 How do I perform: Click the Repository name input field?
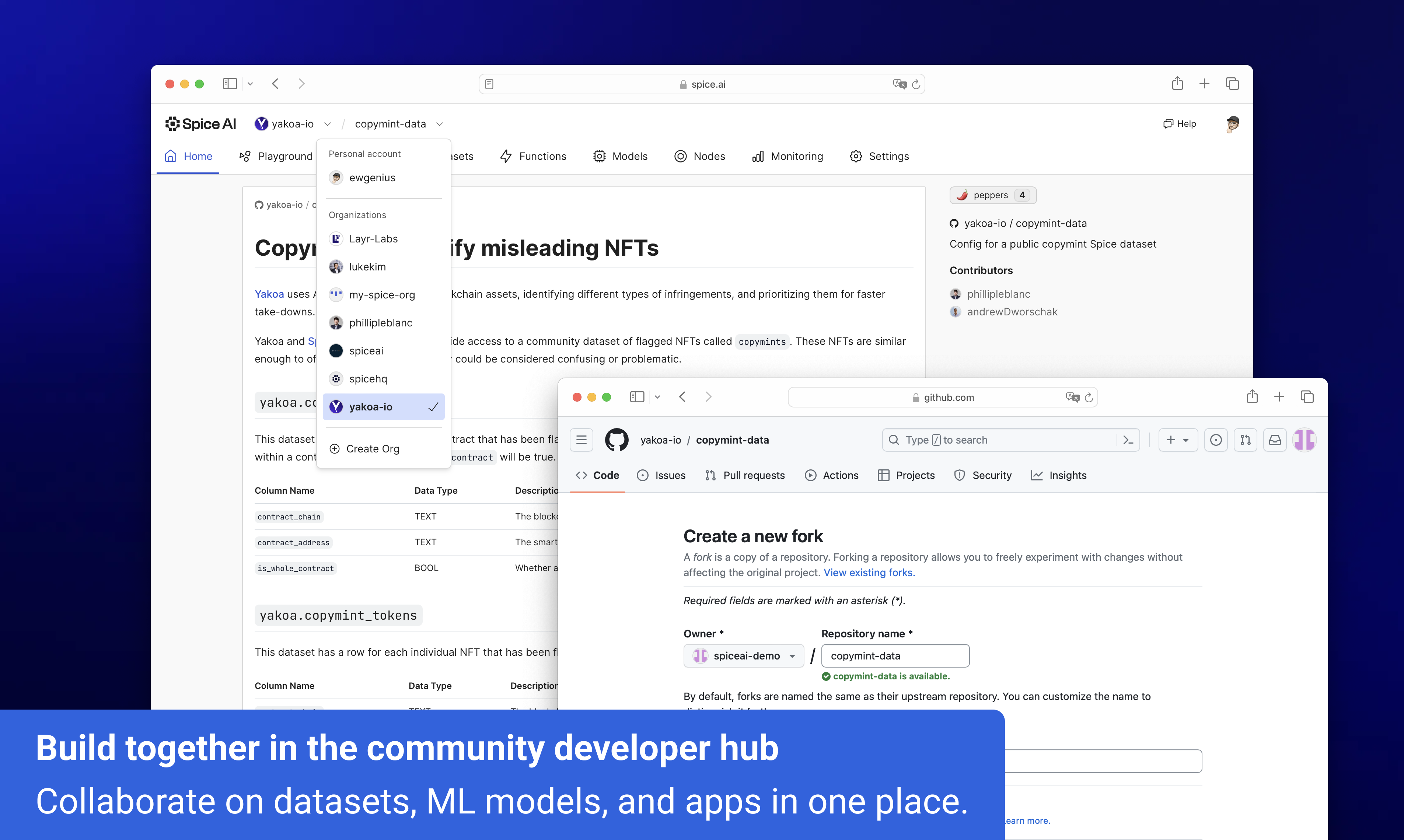(895, 655)
